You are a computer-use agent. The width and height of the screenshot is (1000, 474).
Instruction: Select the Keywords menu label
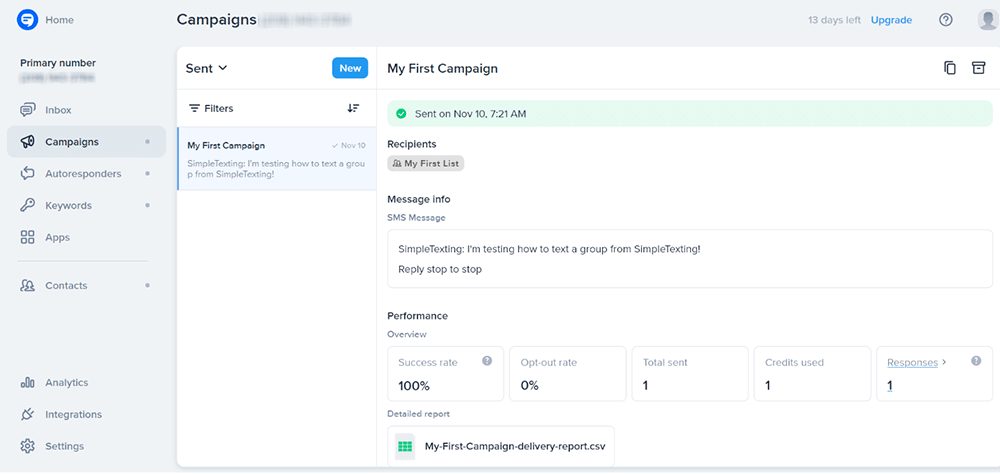pyautogui.click(x=68, y=205)
